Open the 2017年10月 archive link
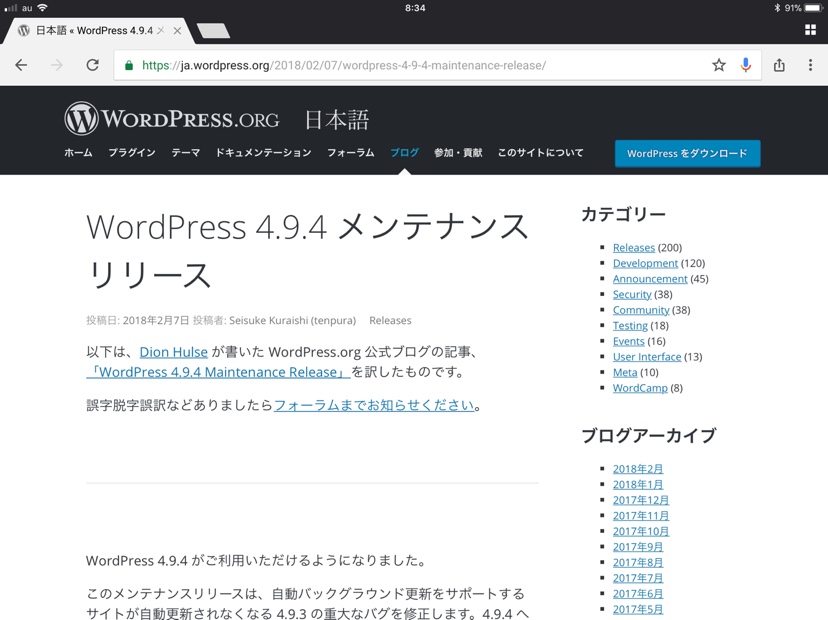Screen dimensions: 828x620 pos(641,531)
